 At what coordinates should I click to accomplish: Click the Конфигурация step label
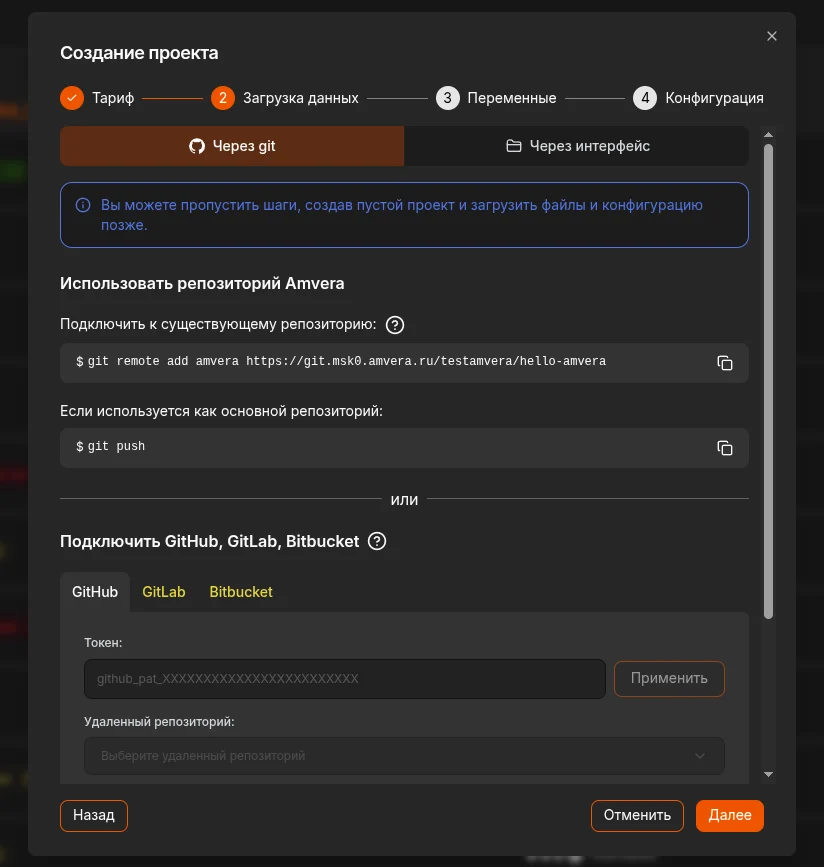714,98
